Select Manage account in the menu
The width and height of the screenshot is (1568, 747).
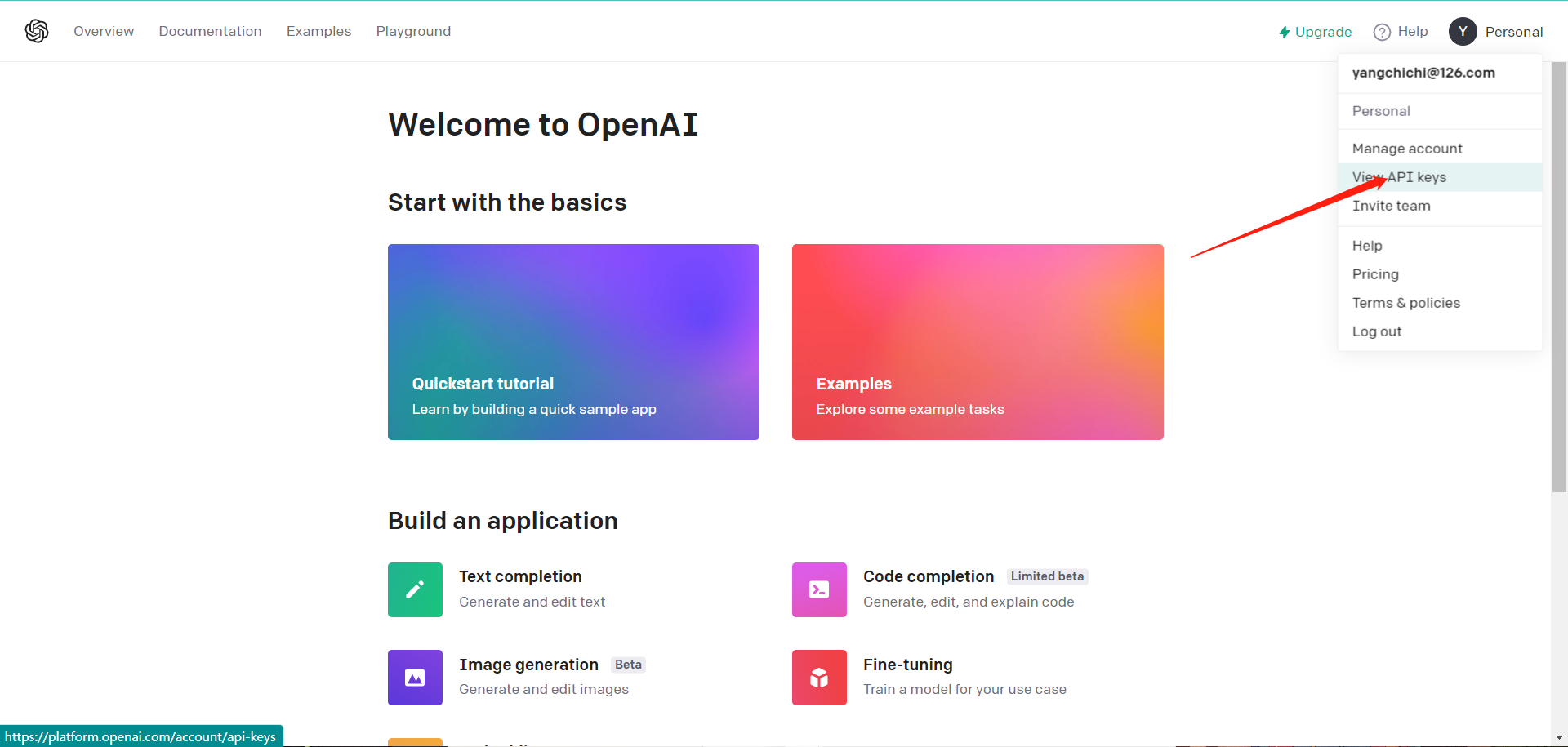(1440, 149)
